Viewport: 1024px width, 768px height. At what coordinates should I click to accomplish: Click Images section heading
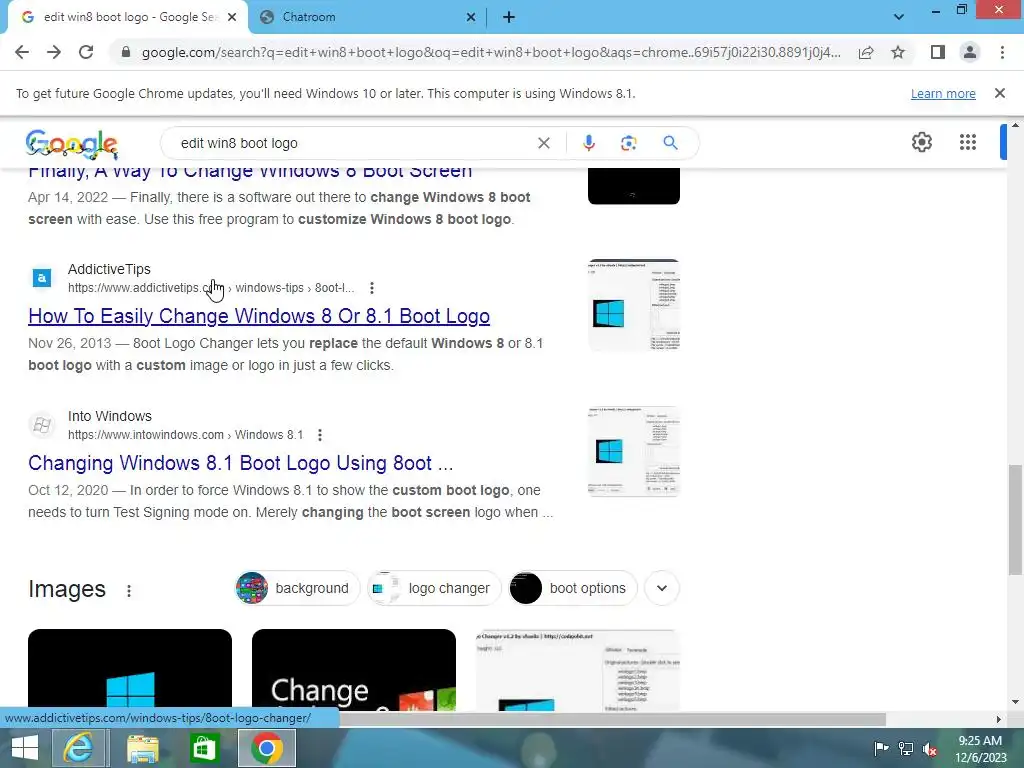pyautogui.click(x=67, y=589)
